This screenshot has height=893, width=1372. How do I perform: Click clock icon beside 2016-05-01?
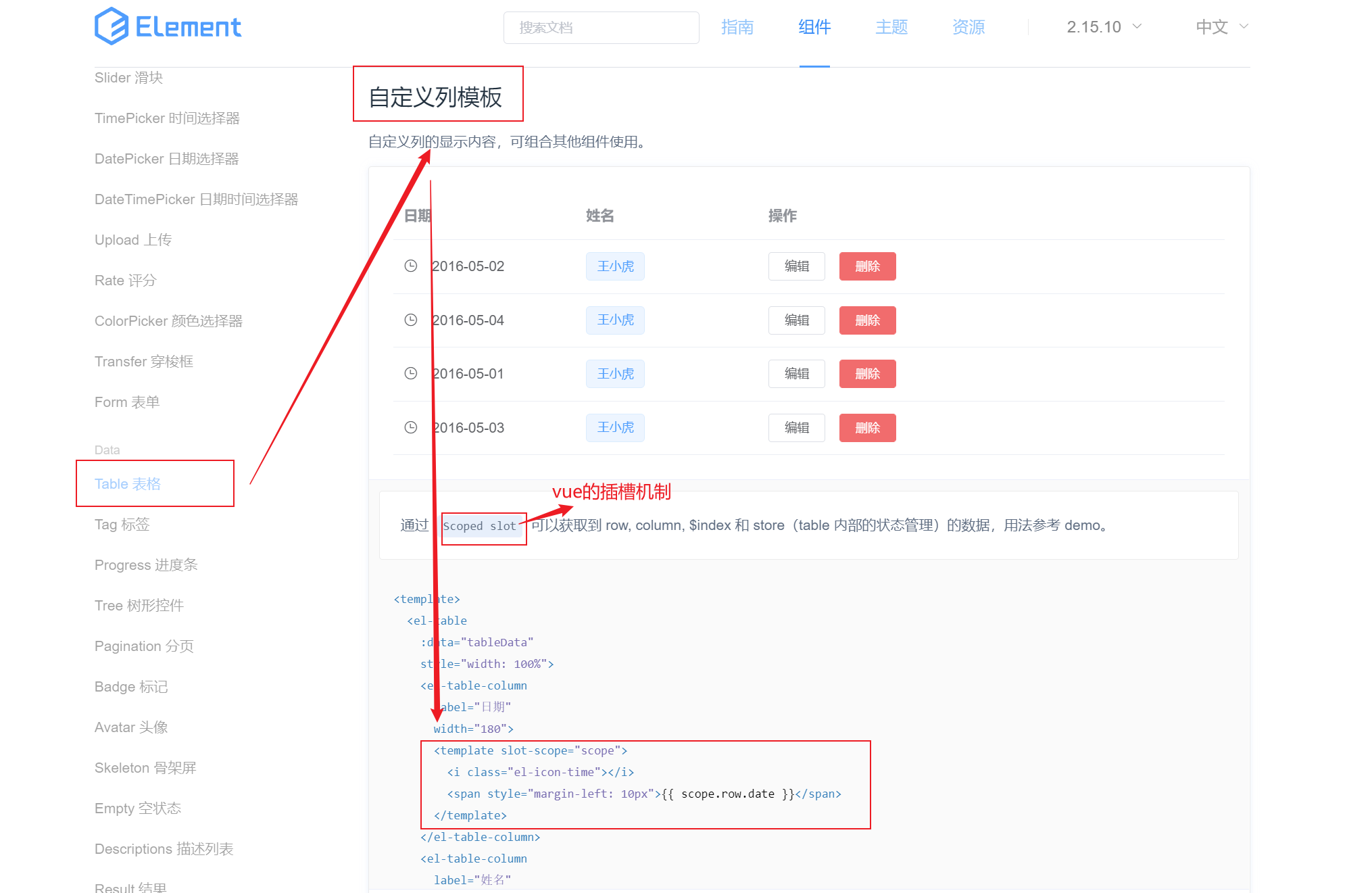[410, 373]
